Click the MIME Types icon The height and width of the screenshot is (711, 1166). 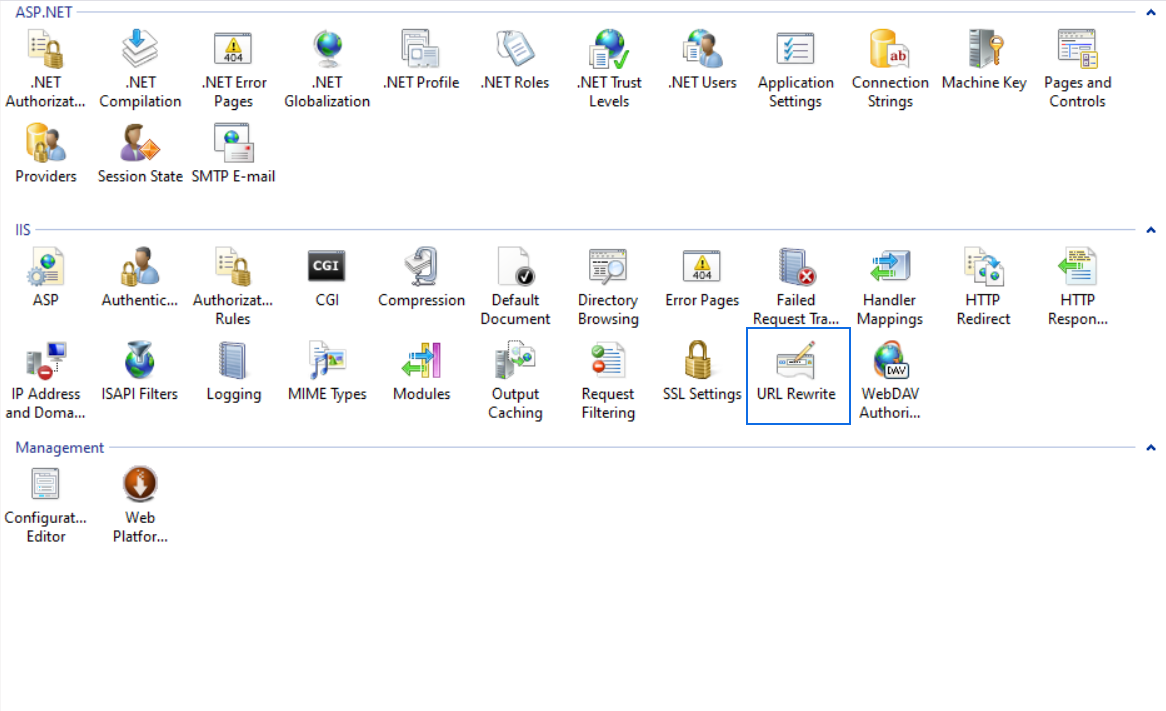[327, 361]
